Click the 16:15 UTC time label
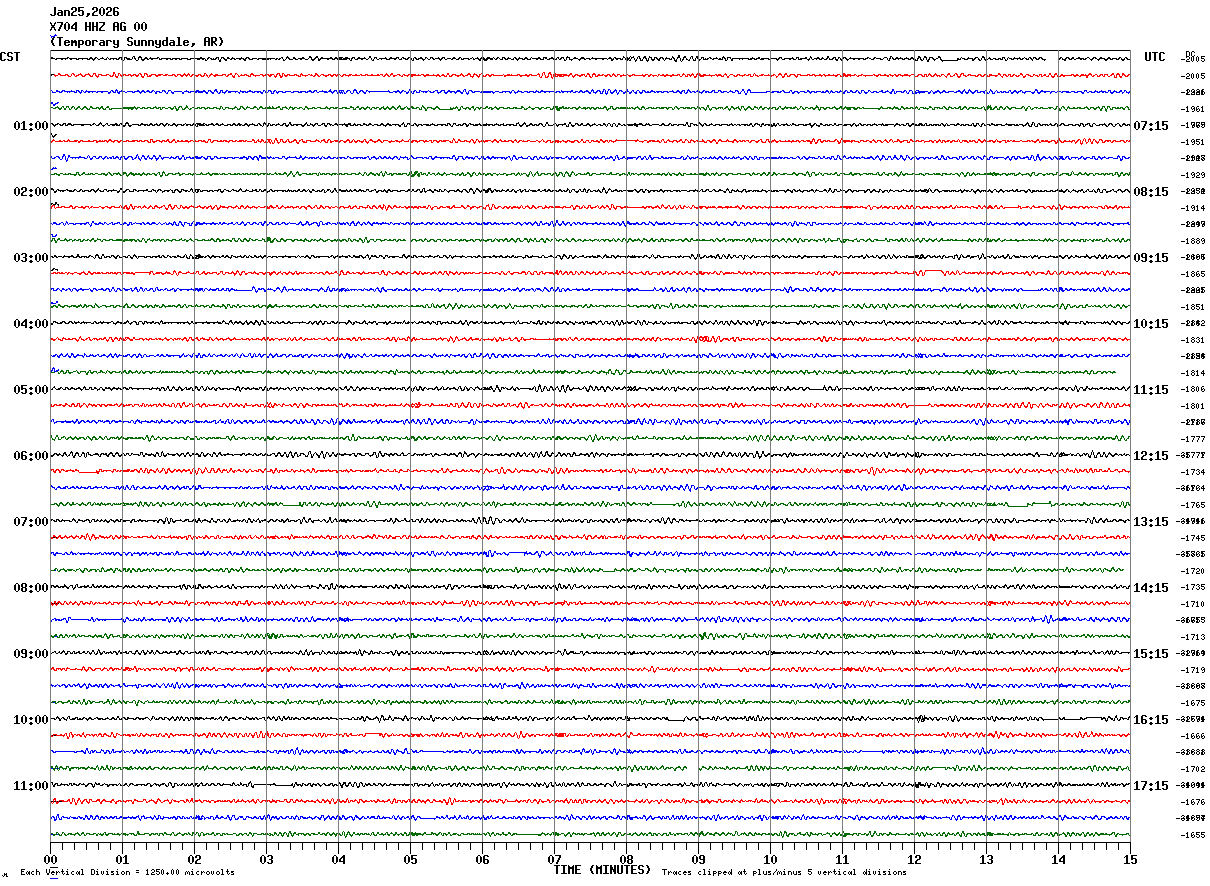 pyautogui.click(x=1150, y=720)
